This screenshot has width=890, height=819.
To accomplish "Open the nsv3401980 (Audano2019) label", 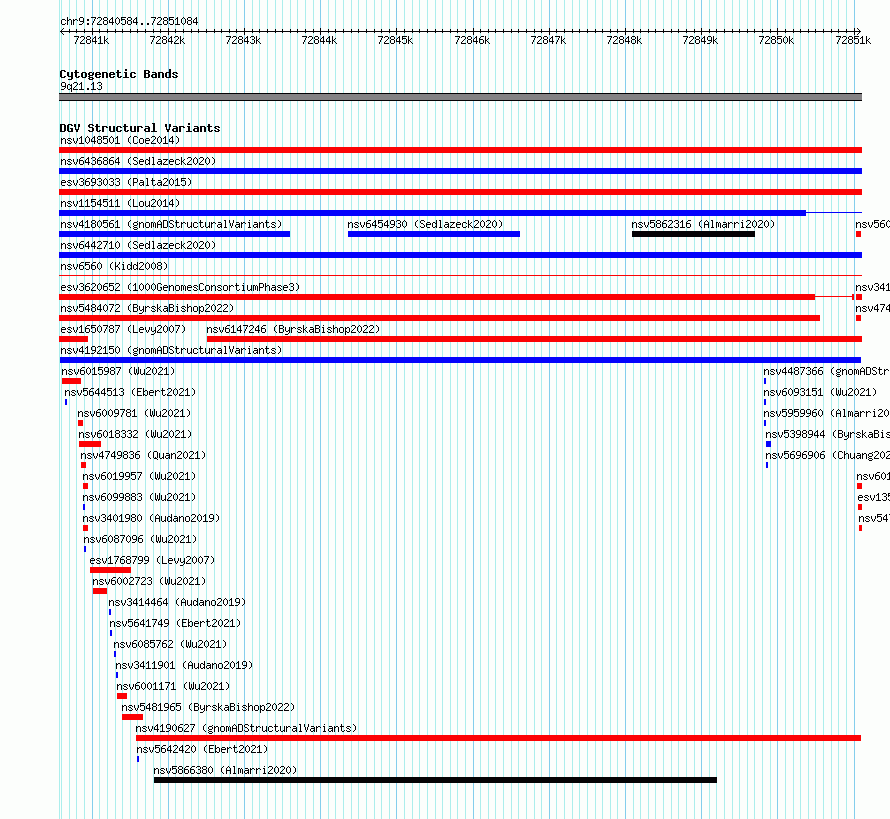I will [x=151, y=518].
